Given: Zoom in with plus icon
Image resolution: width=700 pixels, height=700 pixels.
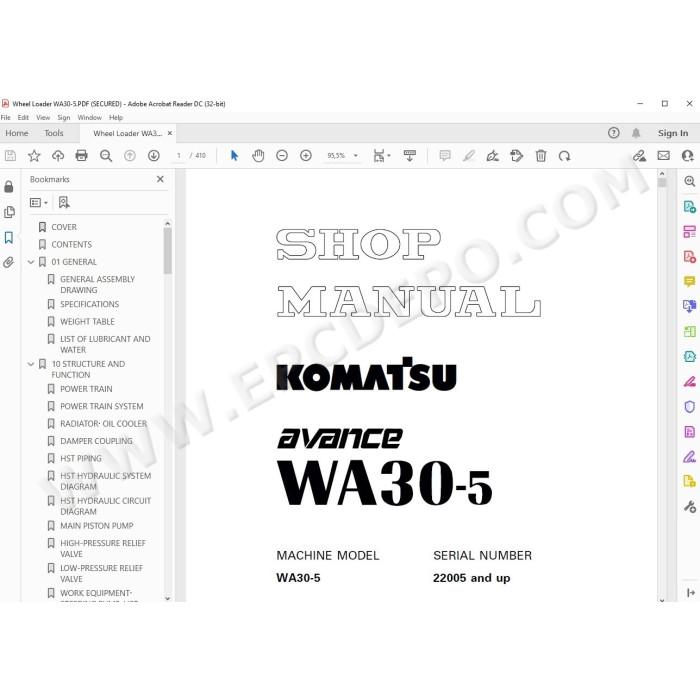Looking at the screenshot, I should click(x=306, y=156).
